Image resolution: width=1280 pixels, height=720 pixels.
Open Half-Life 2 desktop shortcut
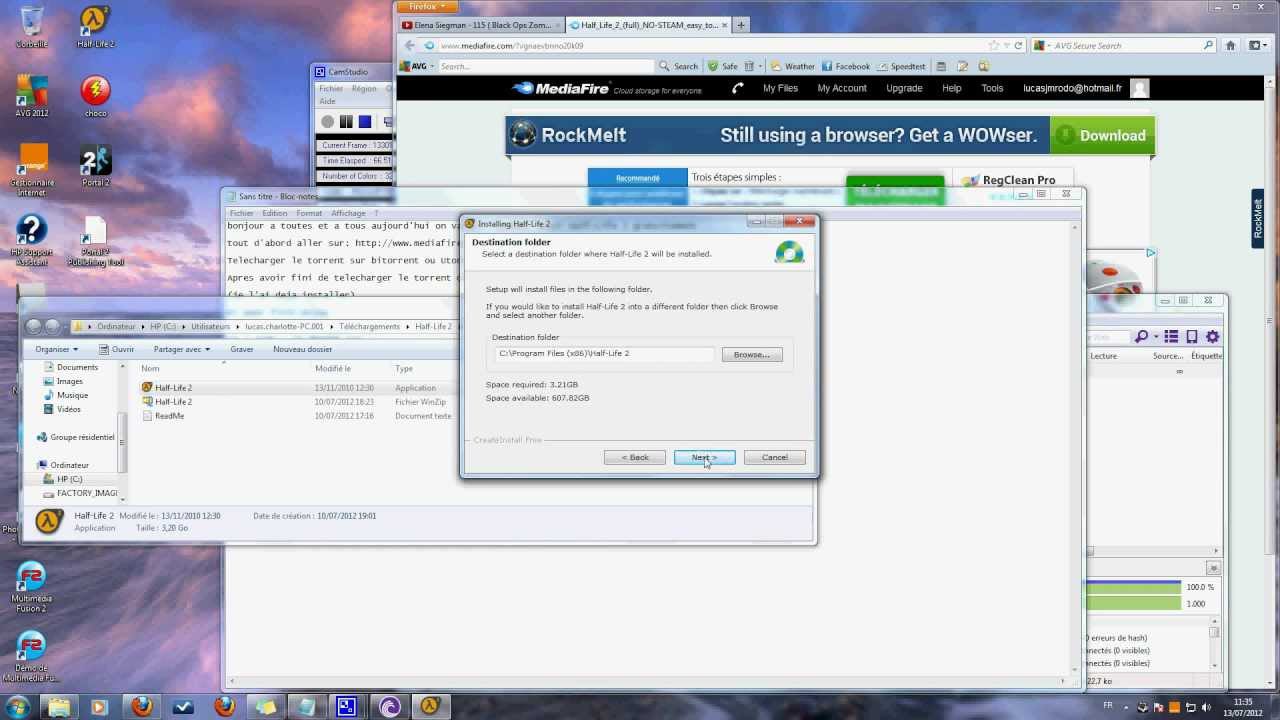(x=95, y=27)
